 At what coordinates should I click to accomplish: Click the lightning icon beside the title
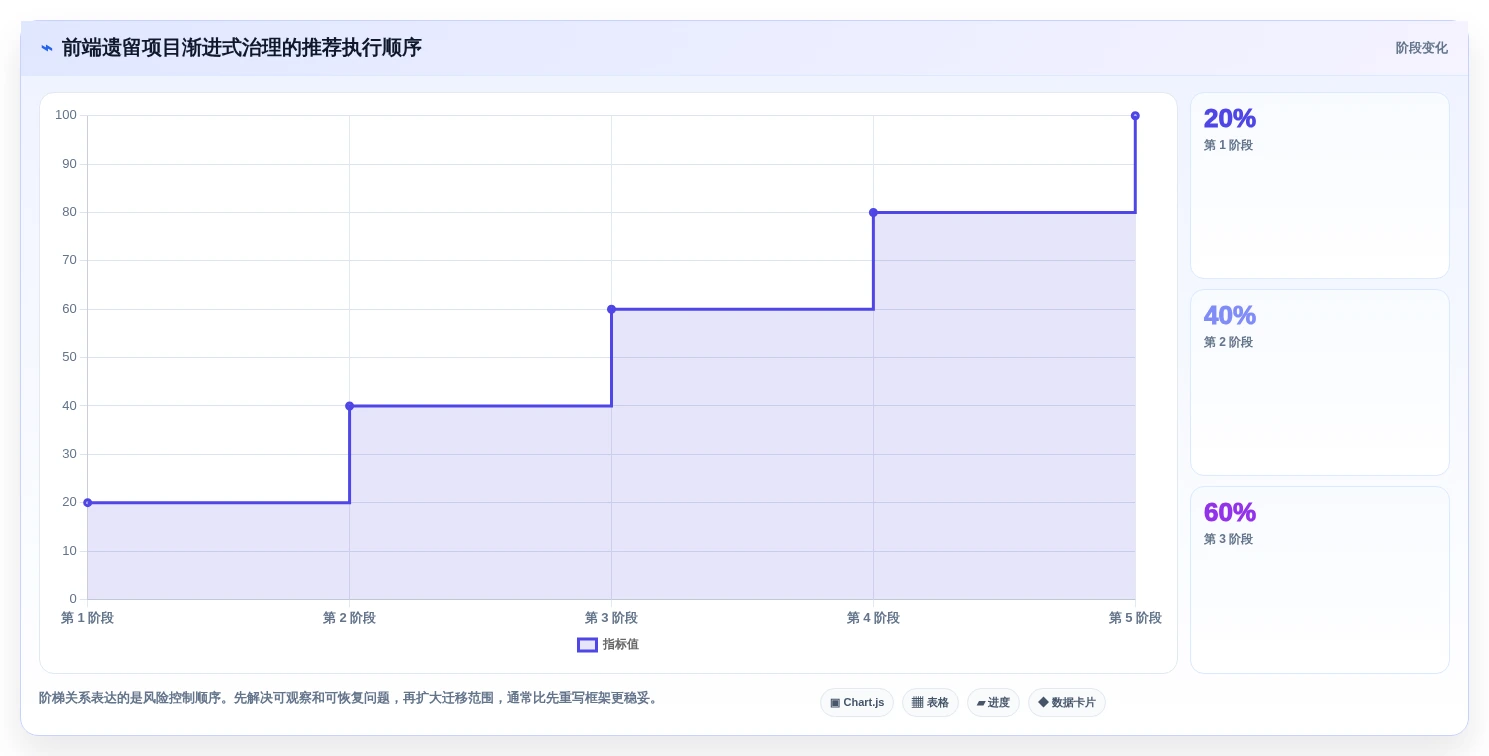point(47,48)
